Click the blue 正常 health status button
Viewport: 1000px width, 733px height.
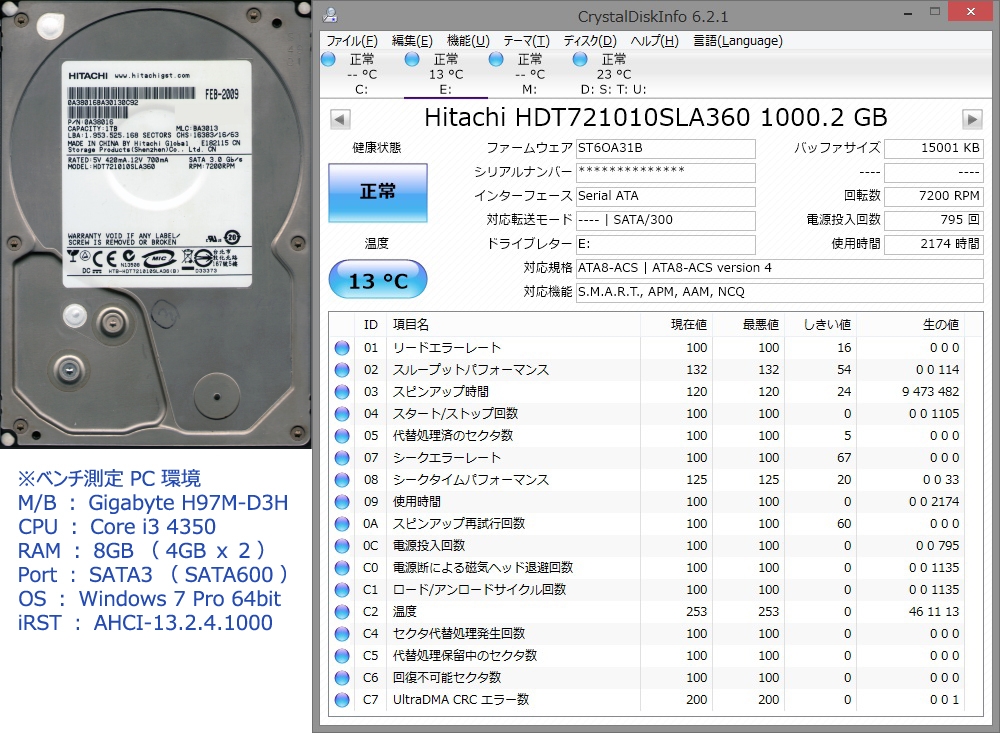[378, 193]
